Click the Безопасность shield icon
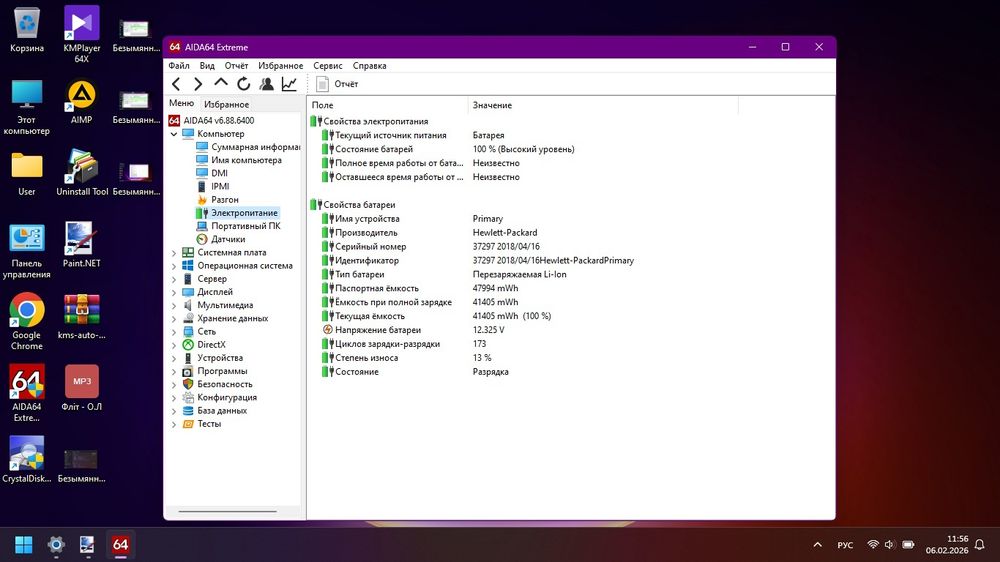 188,384
